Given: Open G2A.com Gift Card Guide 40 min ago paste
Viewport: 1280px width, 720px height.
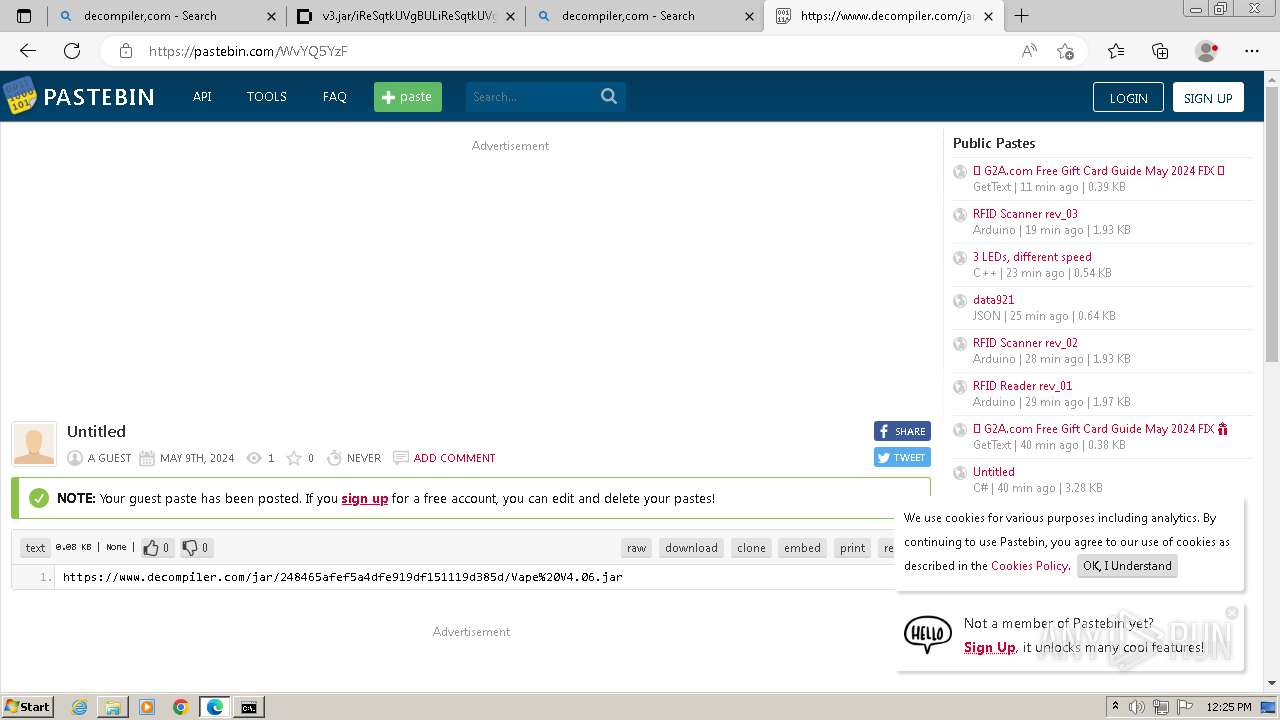Looking at the screenshot, I should [1100, 429].
